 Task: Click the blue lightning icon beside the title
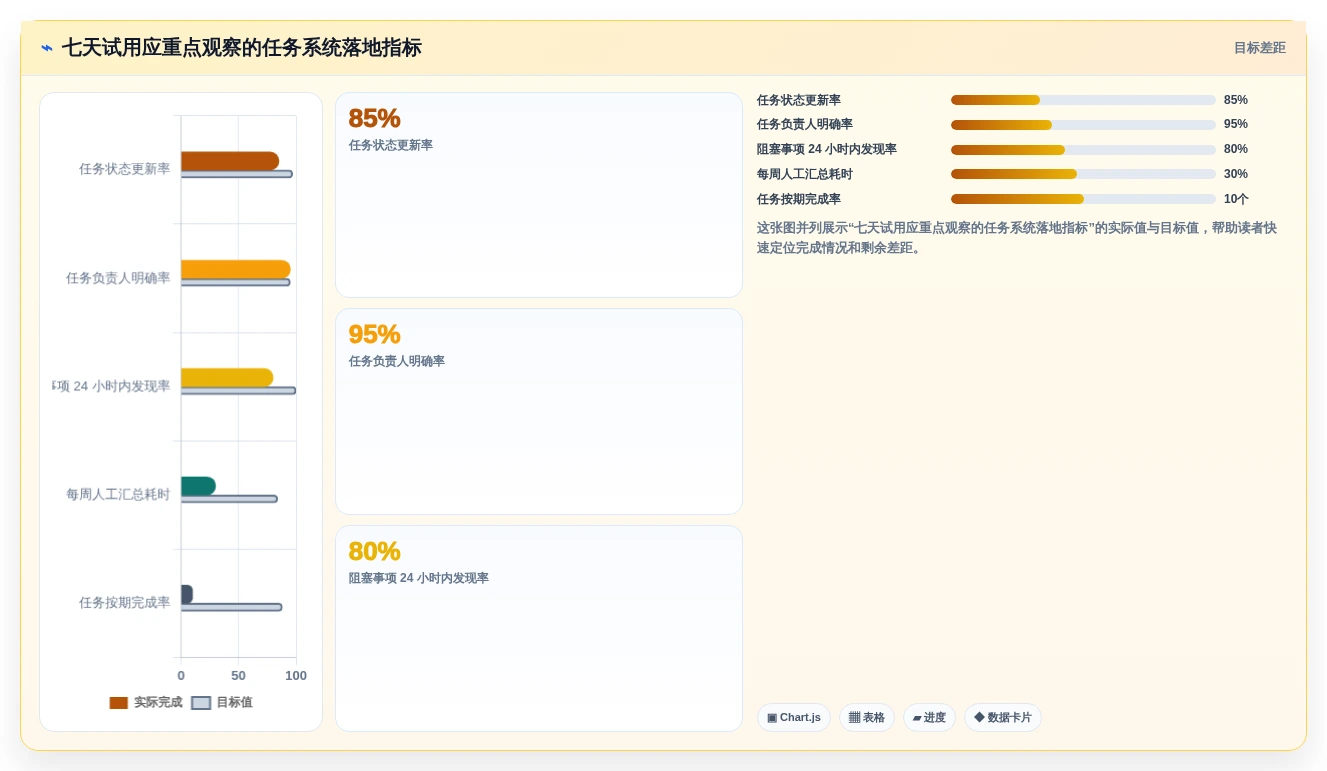click(47, 48)
